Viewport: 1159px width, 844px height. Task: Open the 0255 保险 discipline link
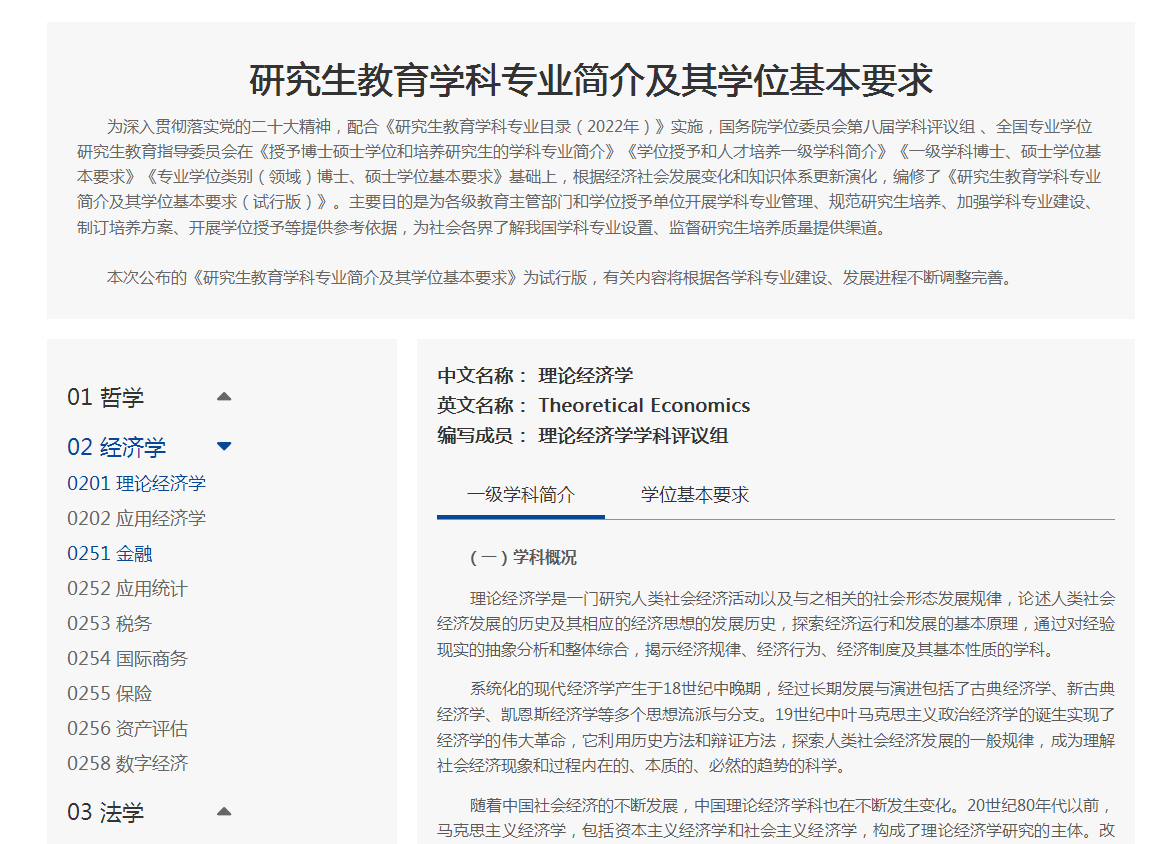pos(110,693)
